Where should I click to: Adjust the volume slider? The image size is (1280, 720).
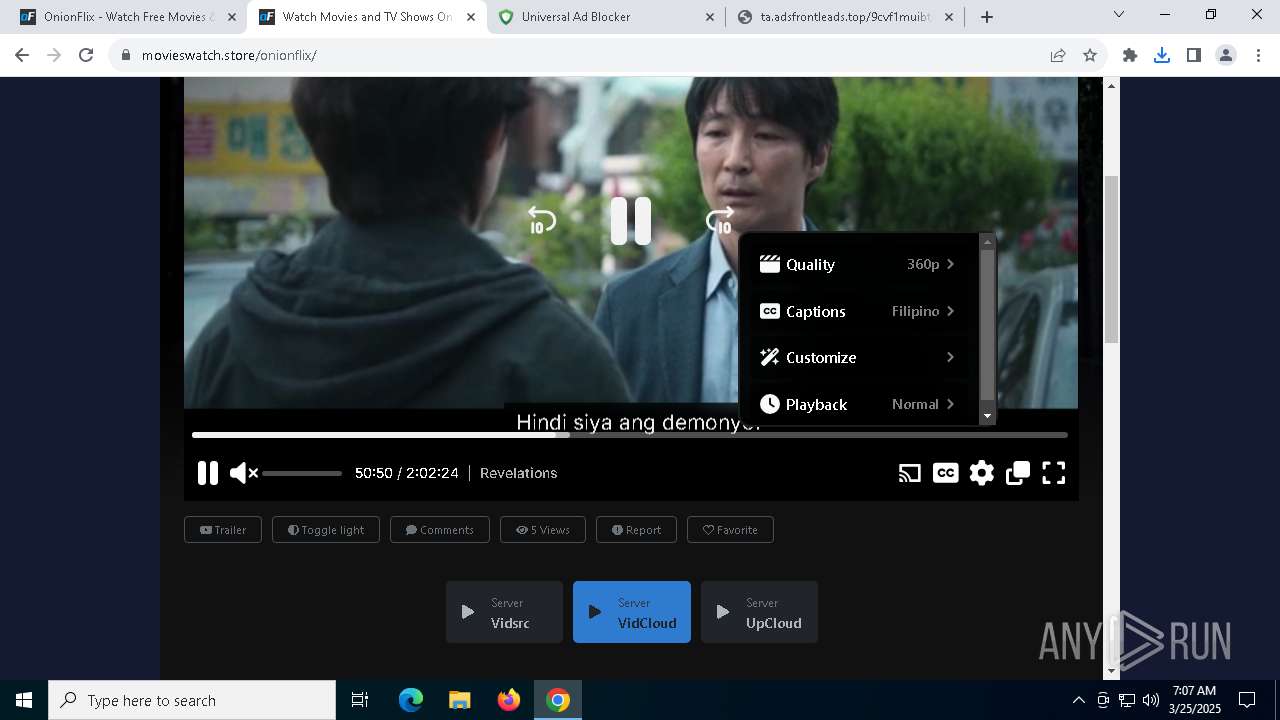coord(302,473)
